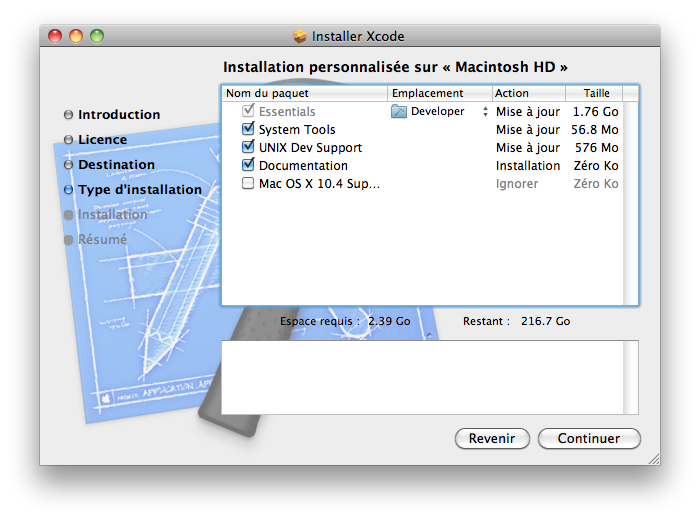This screenshot has height=520, width=700.
Task: Click the Continuer button
Action: coord(589,438)
